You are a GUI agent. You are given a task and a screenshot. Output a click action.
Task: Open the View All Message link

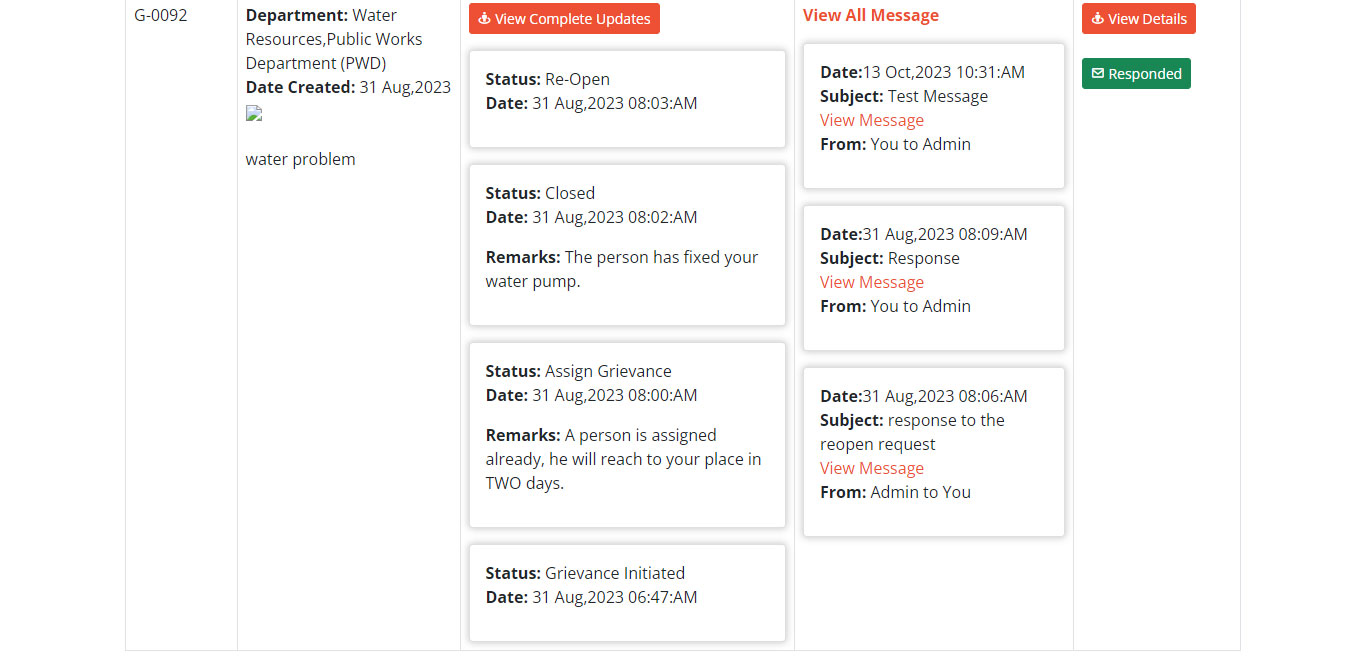870,15
